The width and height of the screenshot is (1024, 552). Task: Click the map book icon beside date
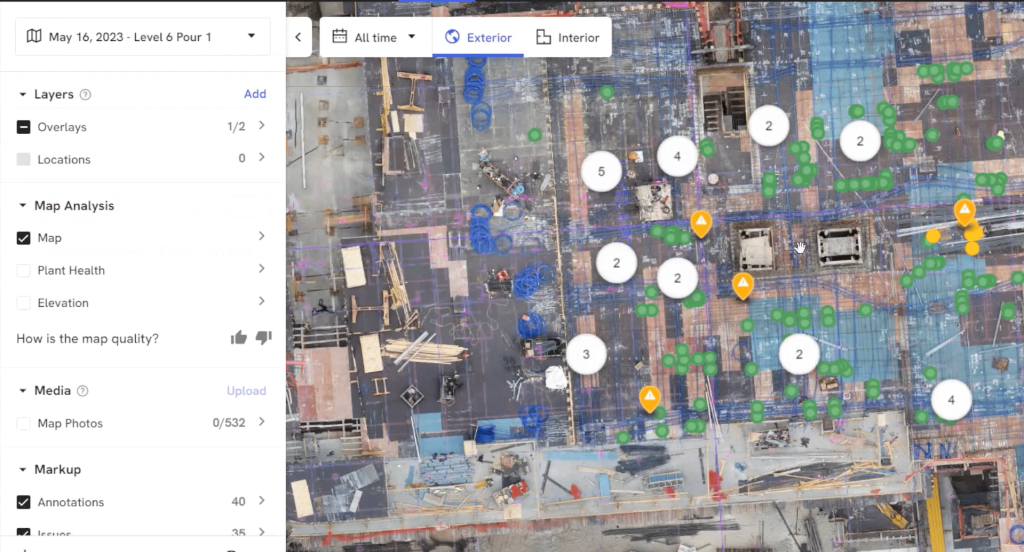pyautogui.click(x=34, y=36)
